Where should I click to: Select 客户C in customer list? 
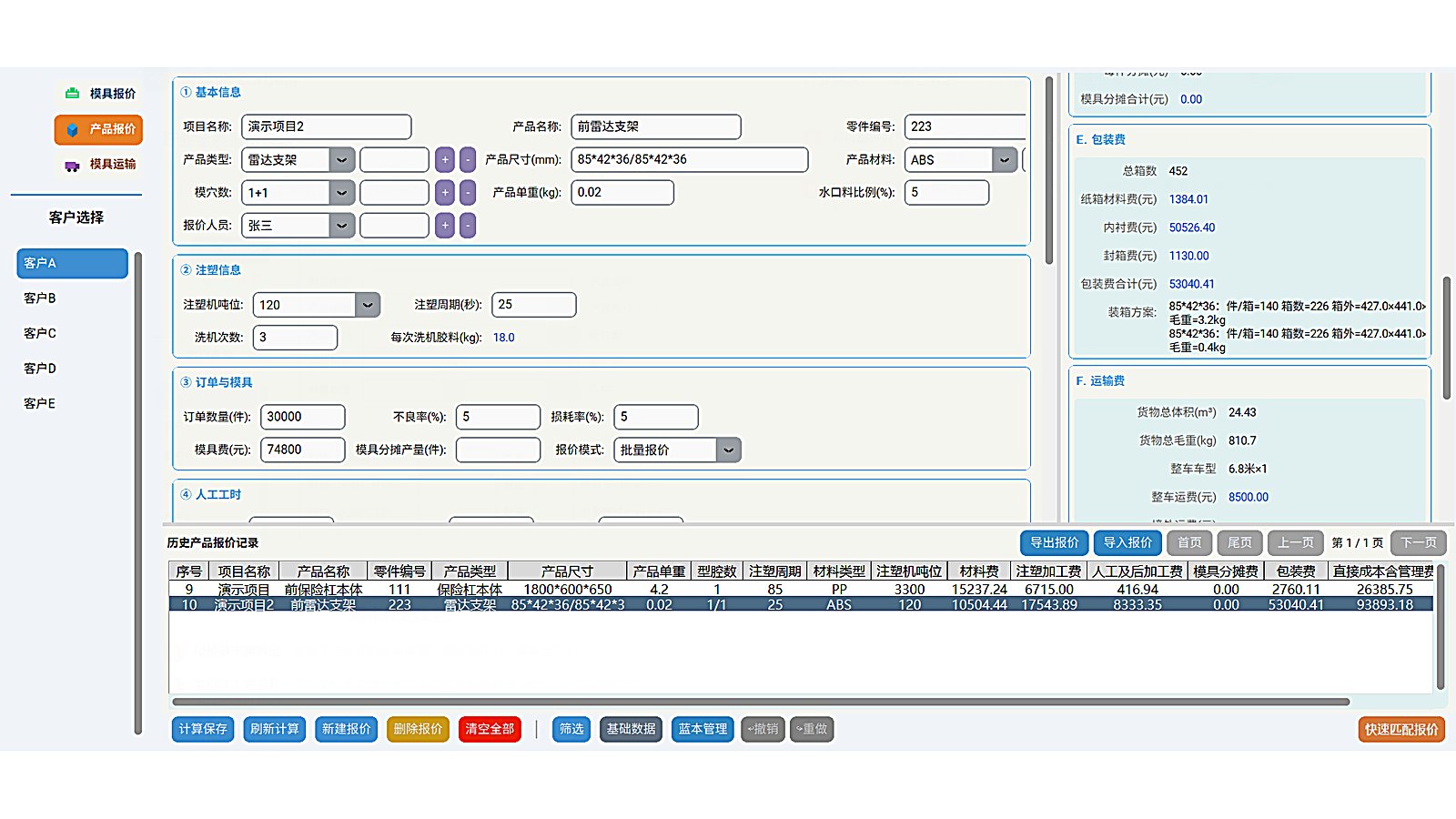point(72,334)
